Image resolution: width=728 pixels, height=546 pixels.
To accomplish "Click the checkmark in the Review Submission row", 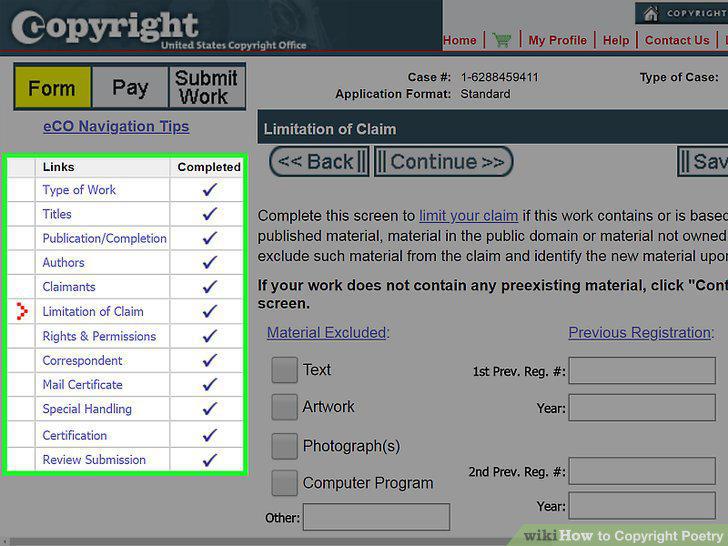I will coord(209,460).
